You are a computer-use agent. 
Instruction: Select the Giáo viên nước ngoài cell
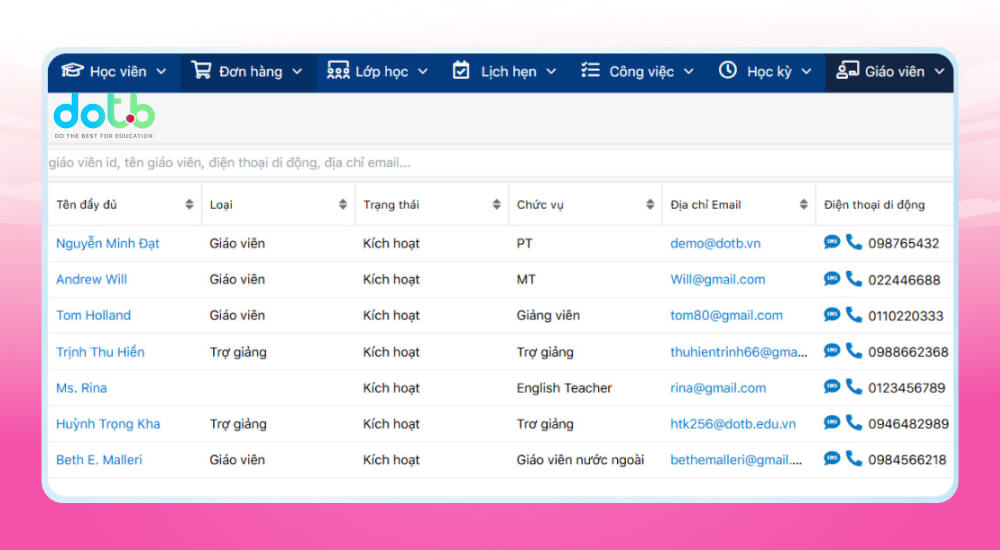coord(580,460)
